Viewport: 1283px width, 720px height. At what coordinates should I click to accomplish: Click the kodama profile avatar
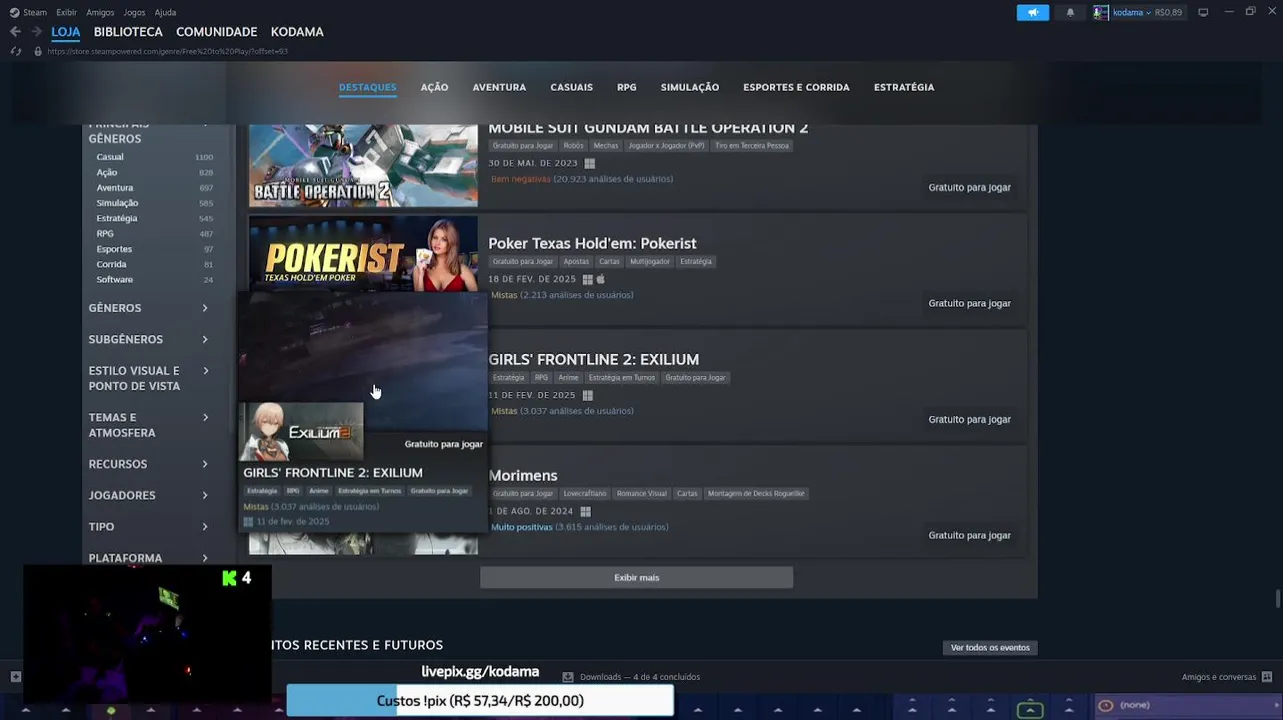[1101, 12]
